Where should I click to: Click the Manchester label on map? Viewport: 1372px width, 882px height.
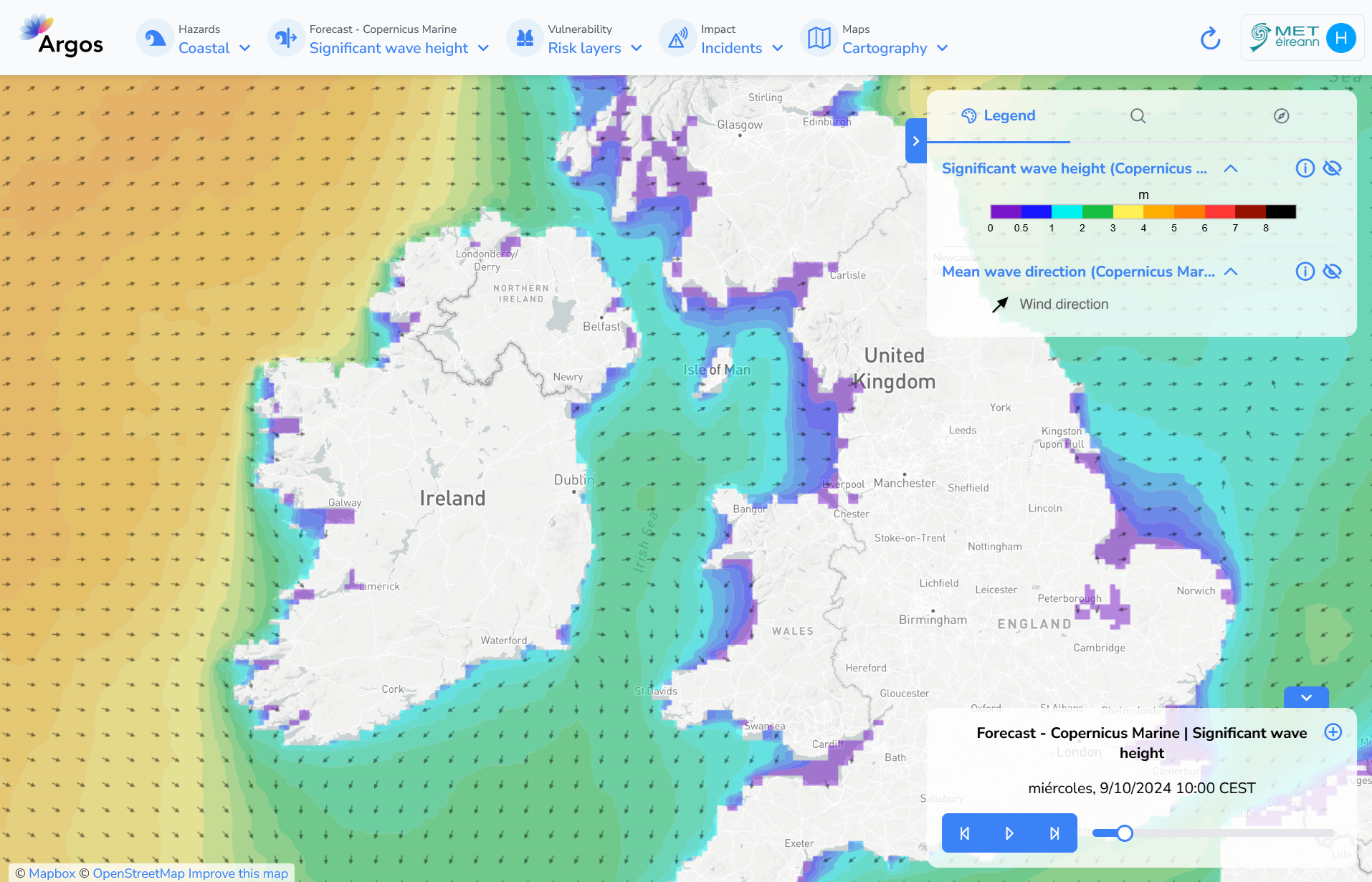click(905, 483)
